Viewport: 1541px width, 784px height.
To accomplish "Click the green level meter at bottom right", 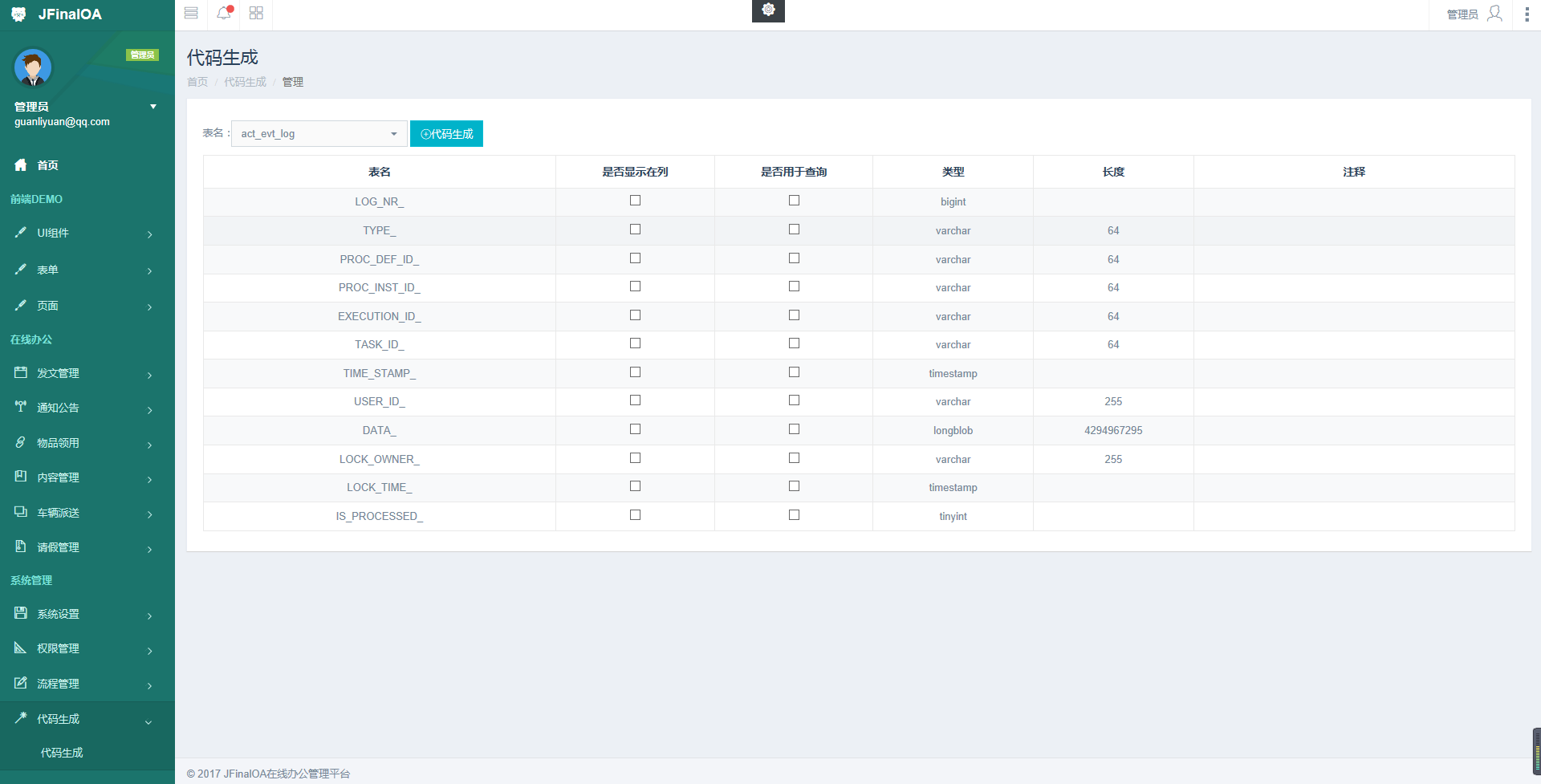I will (1537, 752).
